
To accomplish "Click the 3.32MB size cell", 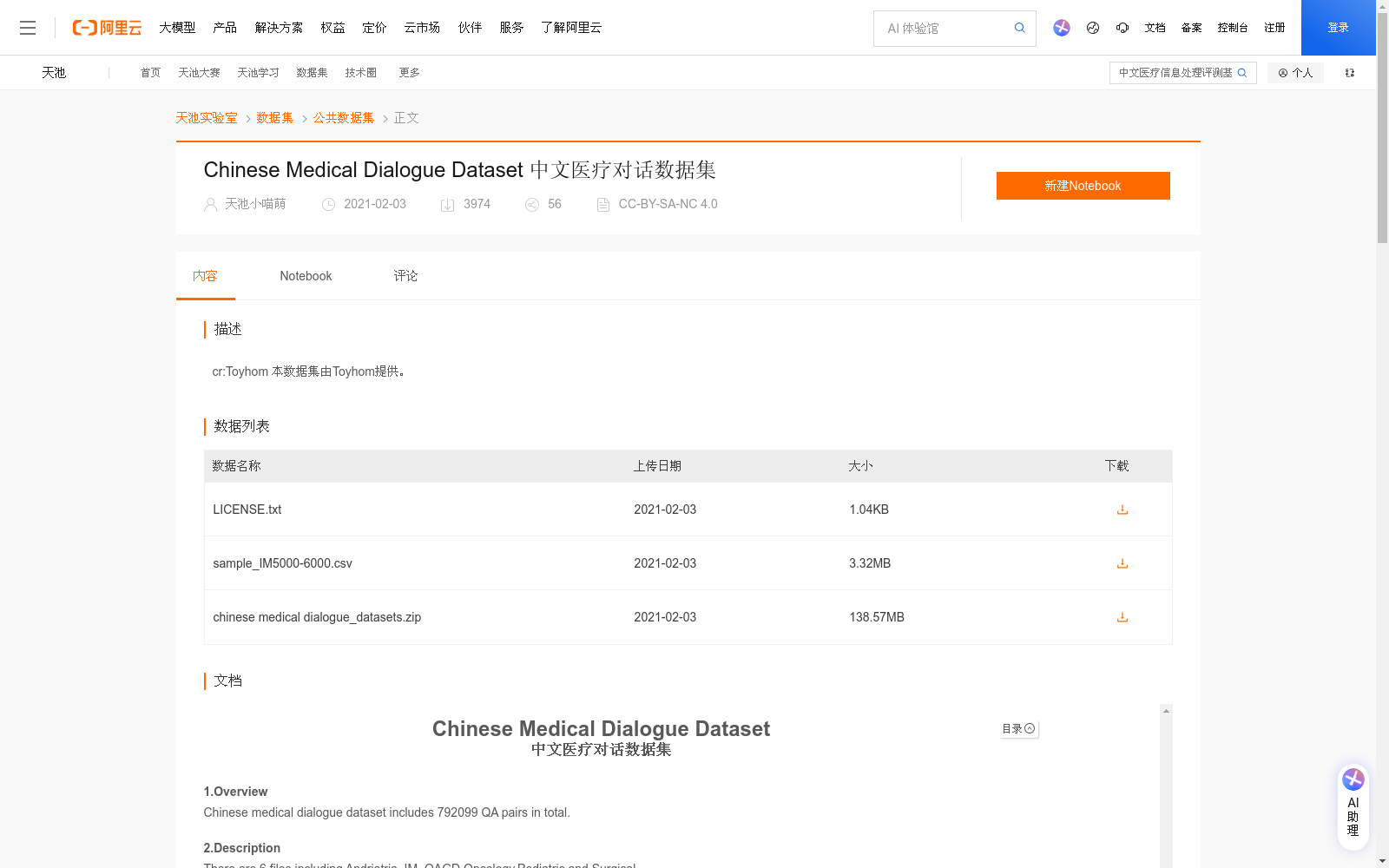I will [x=870, y=563].
